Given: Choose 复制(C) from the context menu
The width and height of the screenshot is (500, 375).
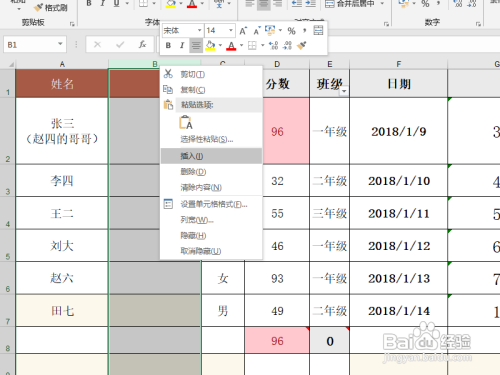Looking at the screenshot, I should click(x=211, y=90).
